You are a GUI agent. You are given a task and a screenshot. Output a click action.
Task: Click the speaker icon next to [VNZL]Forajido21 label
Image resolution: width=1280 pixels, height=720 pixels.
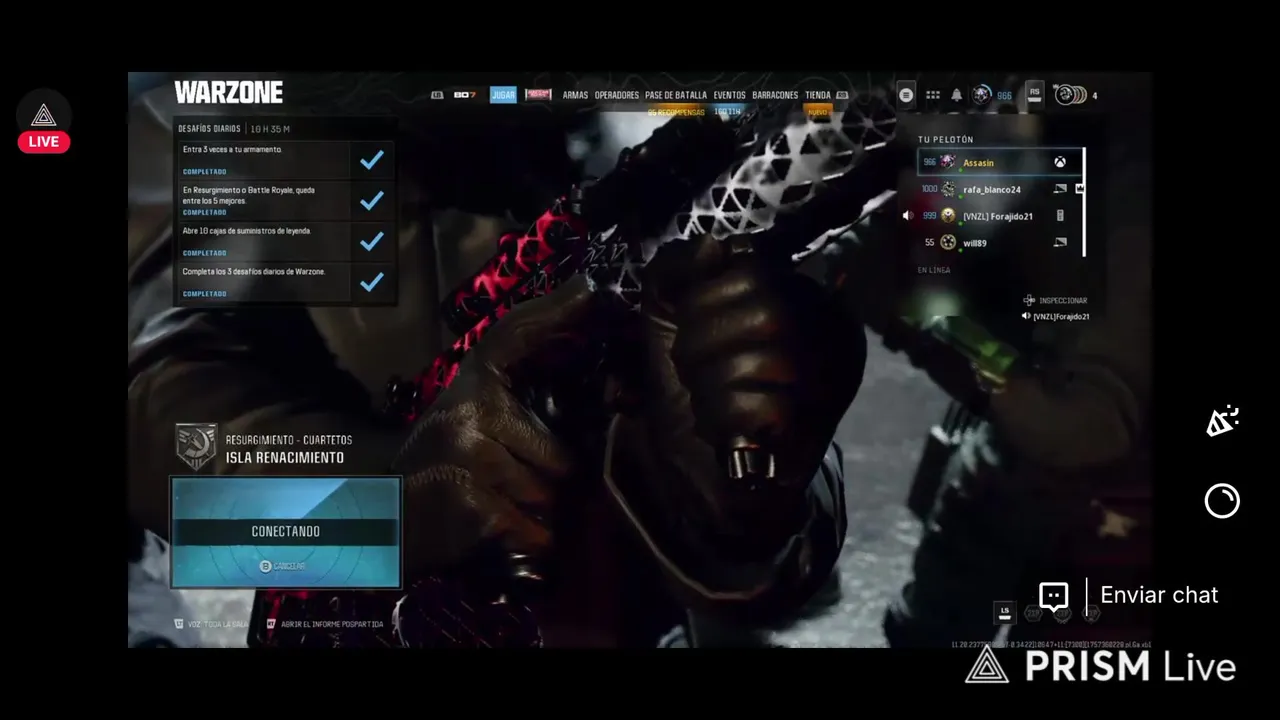1026,317
